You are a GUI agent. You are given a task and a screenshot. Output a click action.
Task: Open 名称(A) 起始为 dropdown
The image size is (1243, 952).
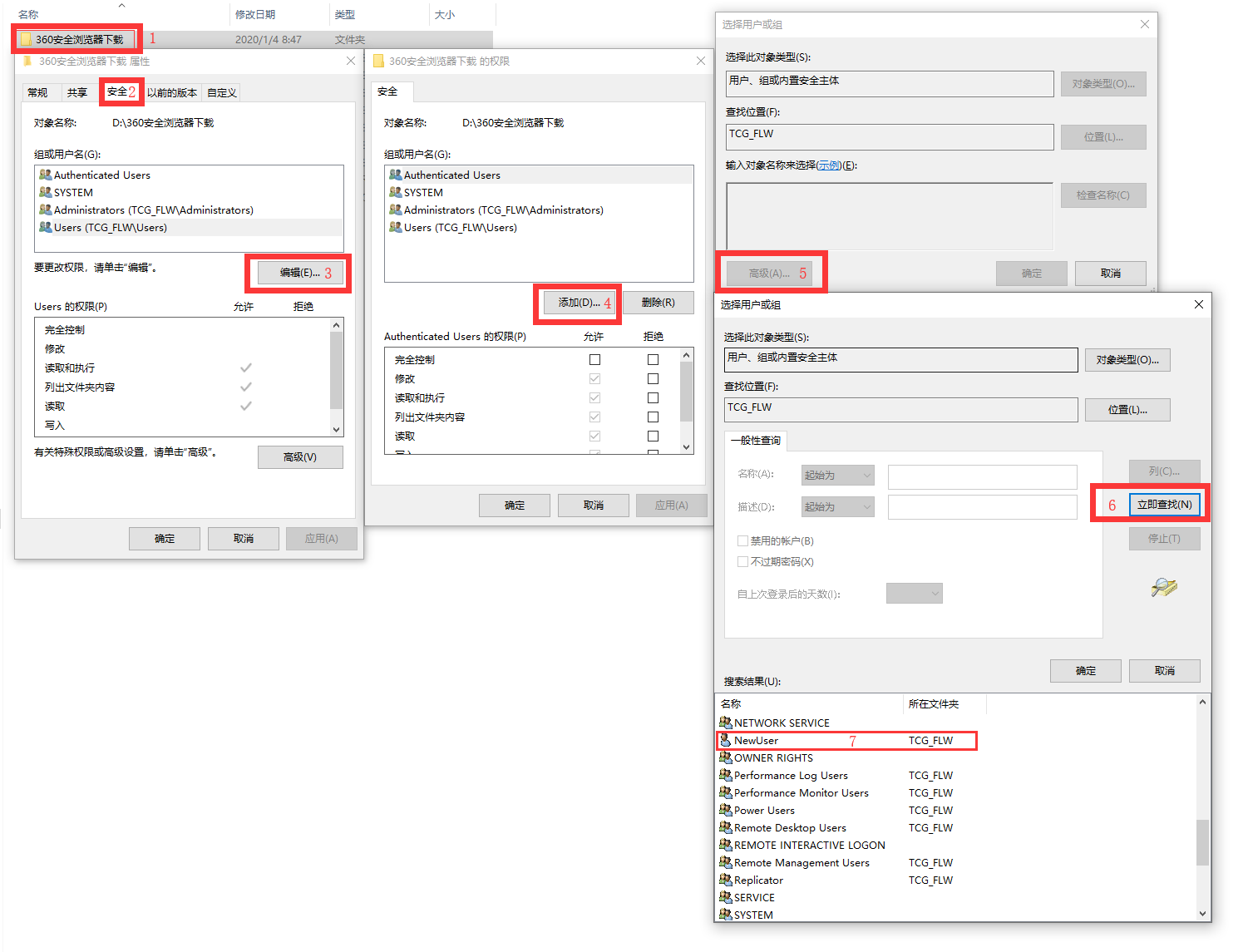[x=838, y=475]
